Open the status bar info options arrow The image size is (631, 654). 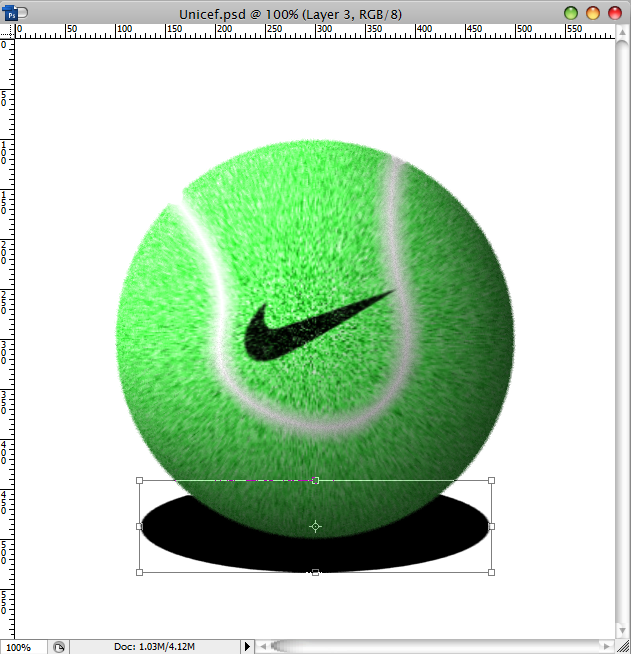247,647
